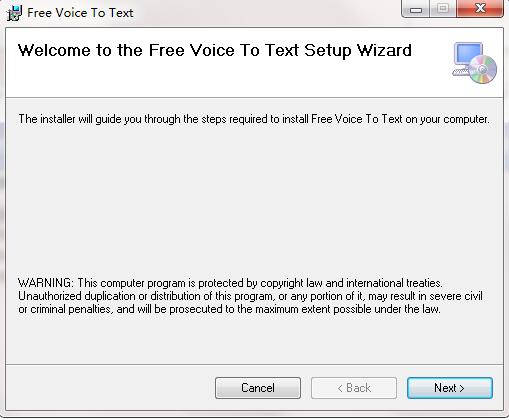Click the computer and disc setup icon
509x420 pixels.
(475, 63)
